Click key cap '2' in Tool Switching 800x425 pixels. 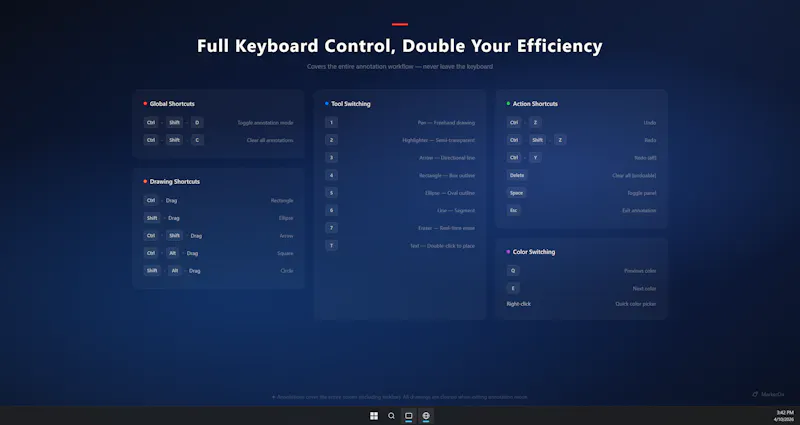point(331,140)
